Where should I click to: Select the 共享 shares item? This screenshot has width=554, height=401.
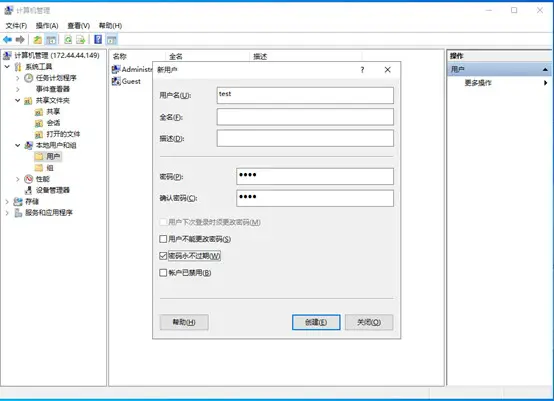coord(53,112)
